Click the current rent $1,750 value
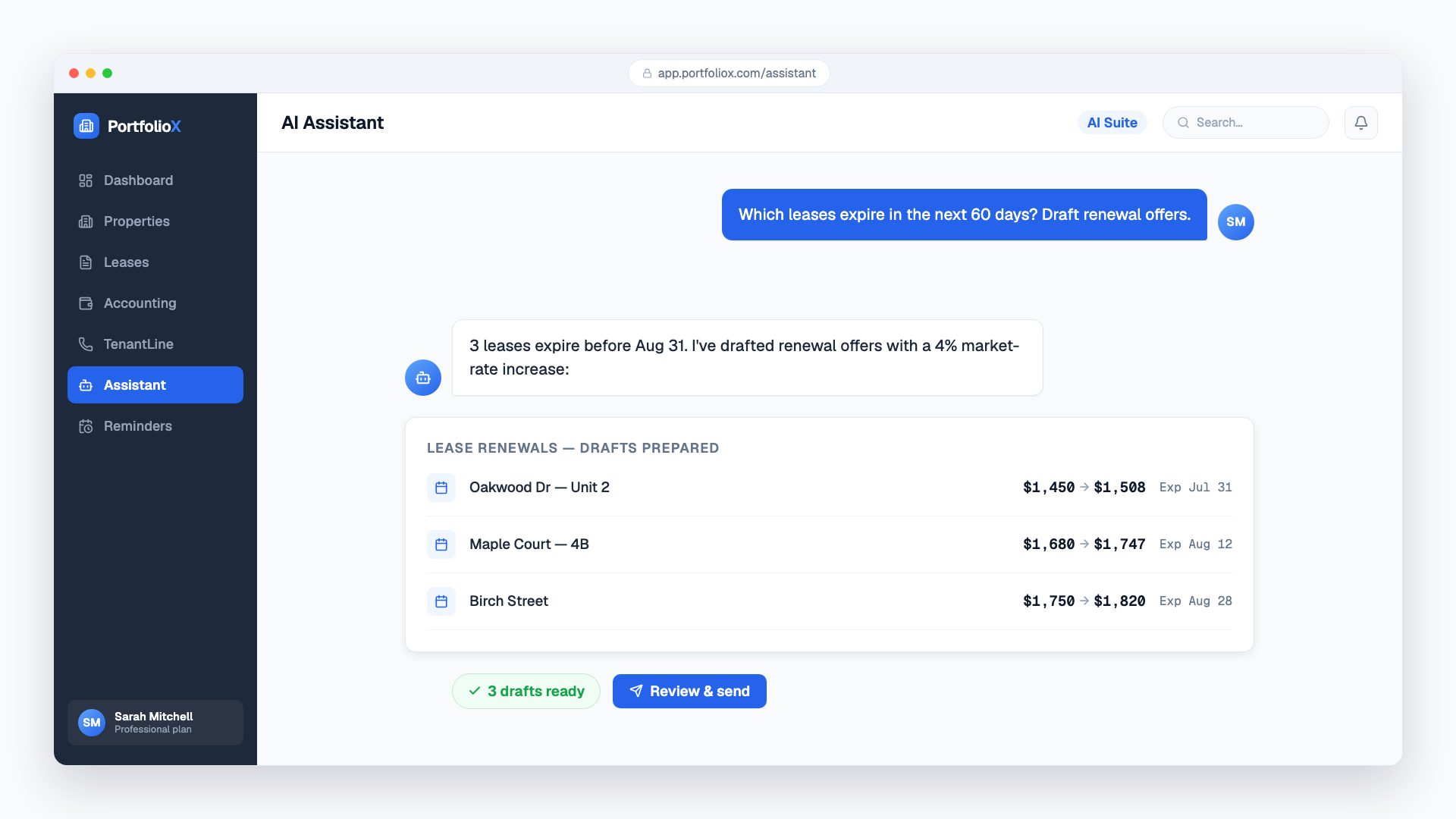This screenshot has width=1456, height=819. pyautogui.click(x=1049, y=601)
